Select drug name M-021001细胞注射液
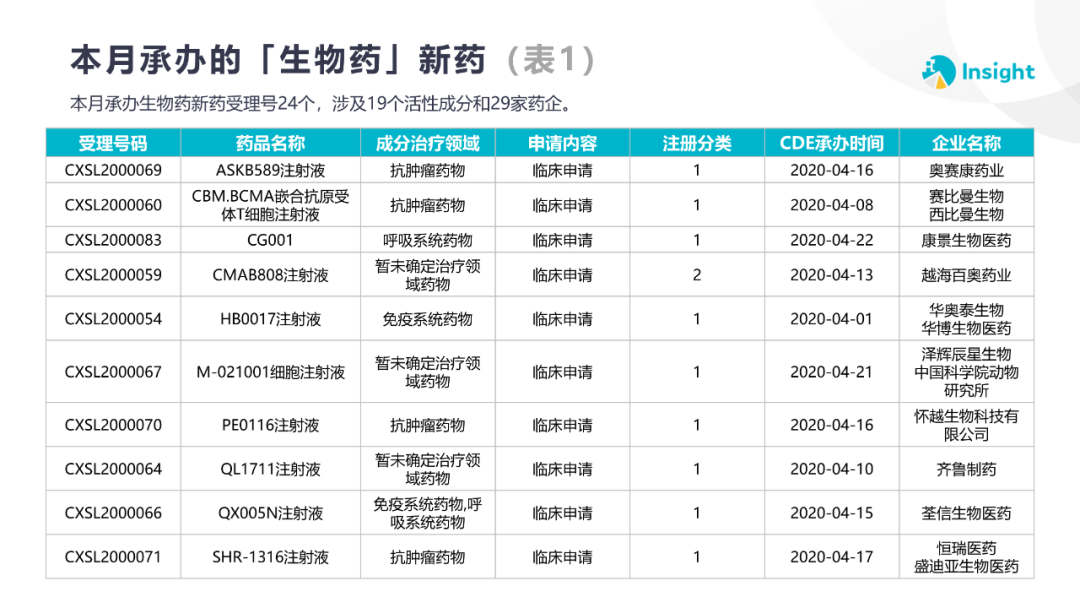 coord(270,372)
